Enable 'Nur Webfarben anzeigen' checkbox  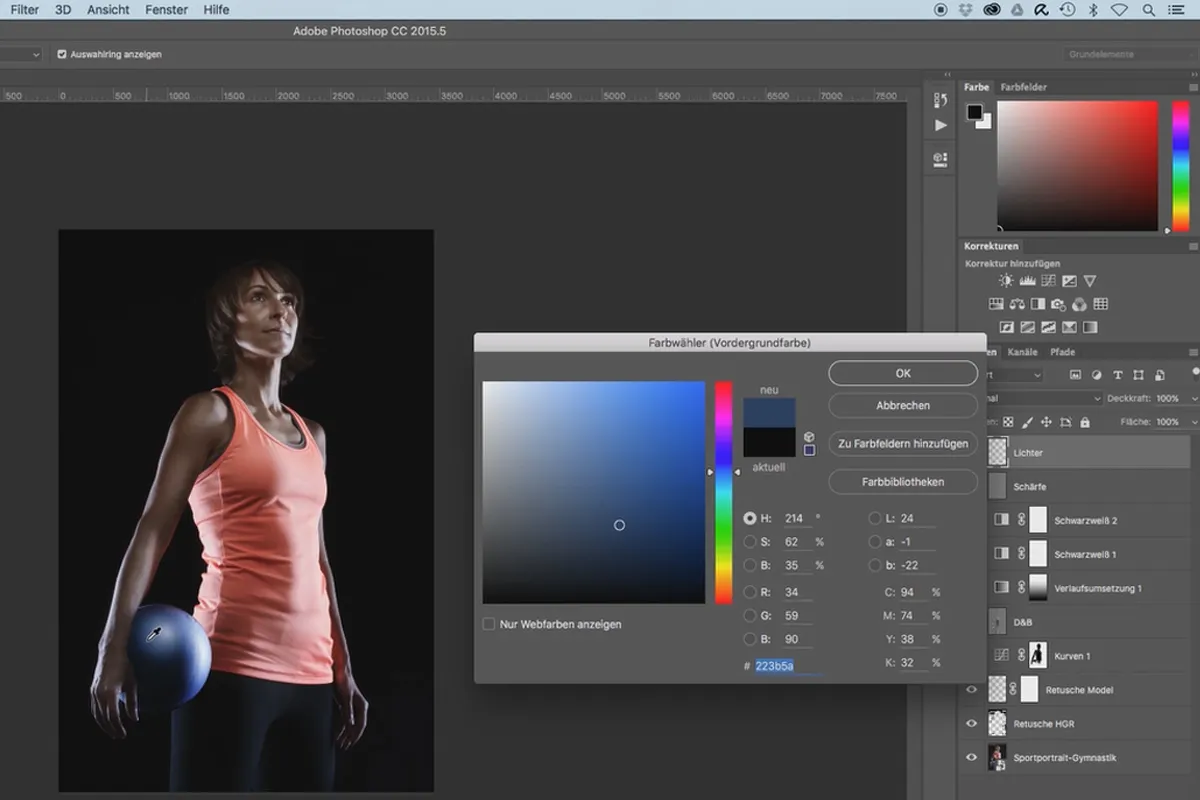[x=489, y=624]
